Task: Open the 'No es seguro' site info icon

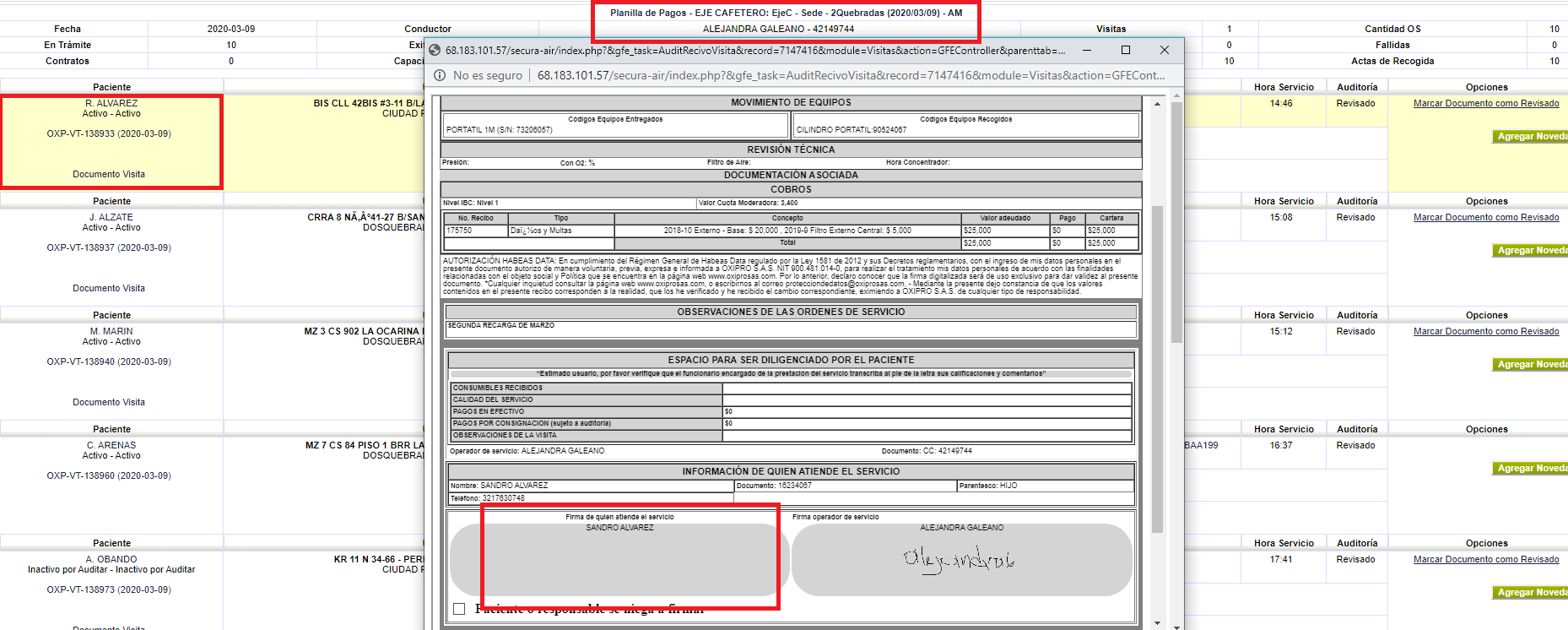Action: pyautogui.click(x=440, y=75)
